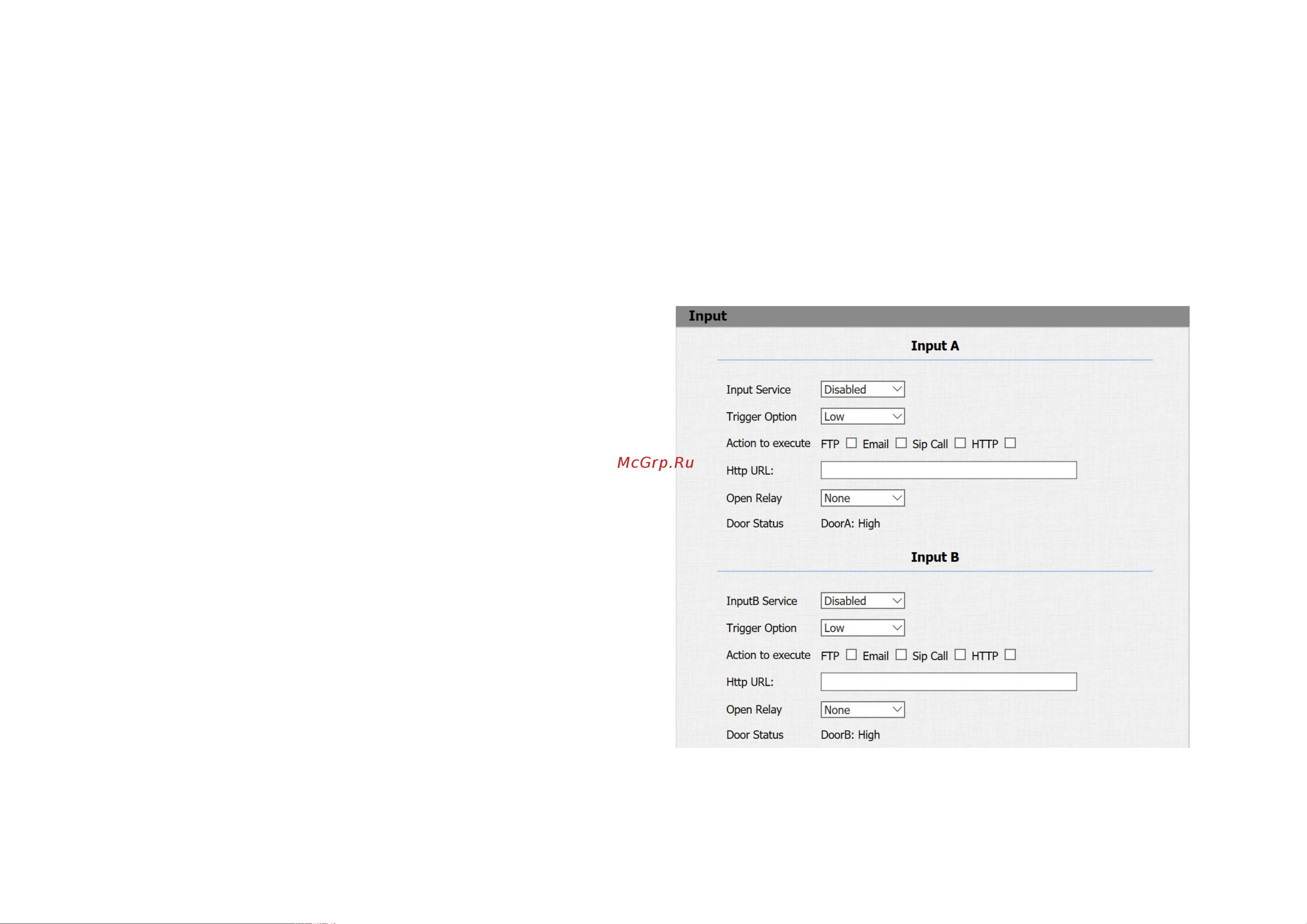Click the 'Input Service' label

[758, 390]
